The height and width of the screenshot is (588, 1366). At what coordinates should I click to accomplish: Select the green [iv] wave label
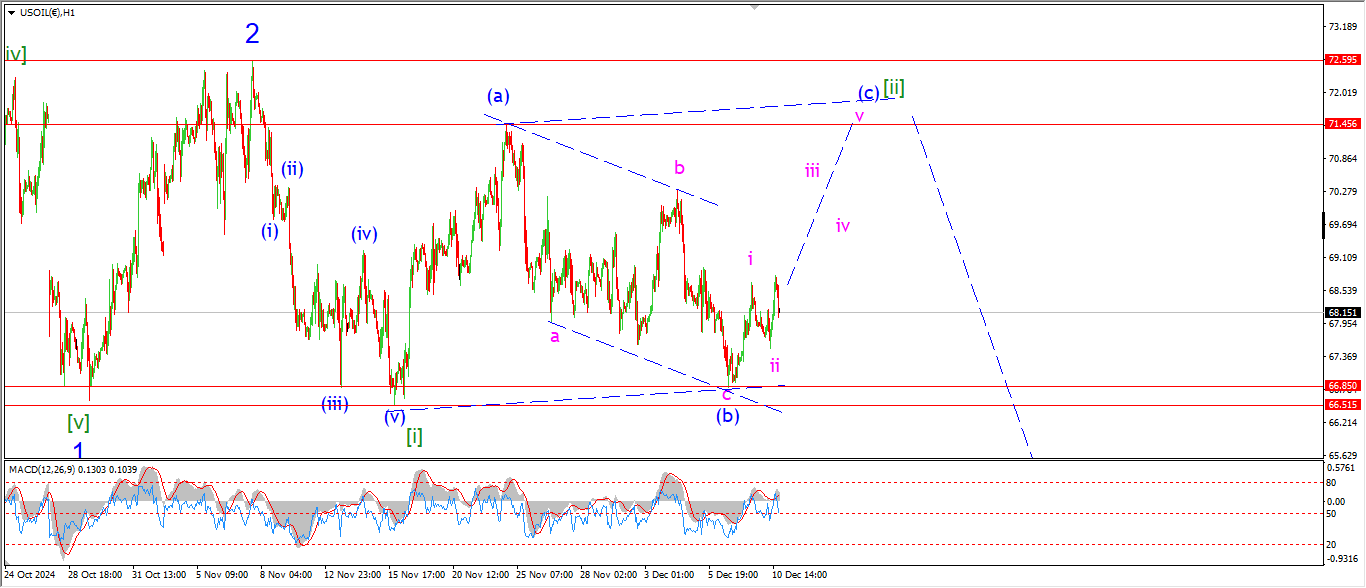coord(15,54)
